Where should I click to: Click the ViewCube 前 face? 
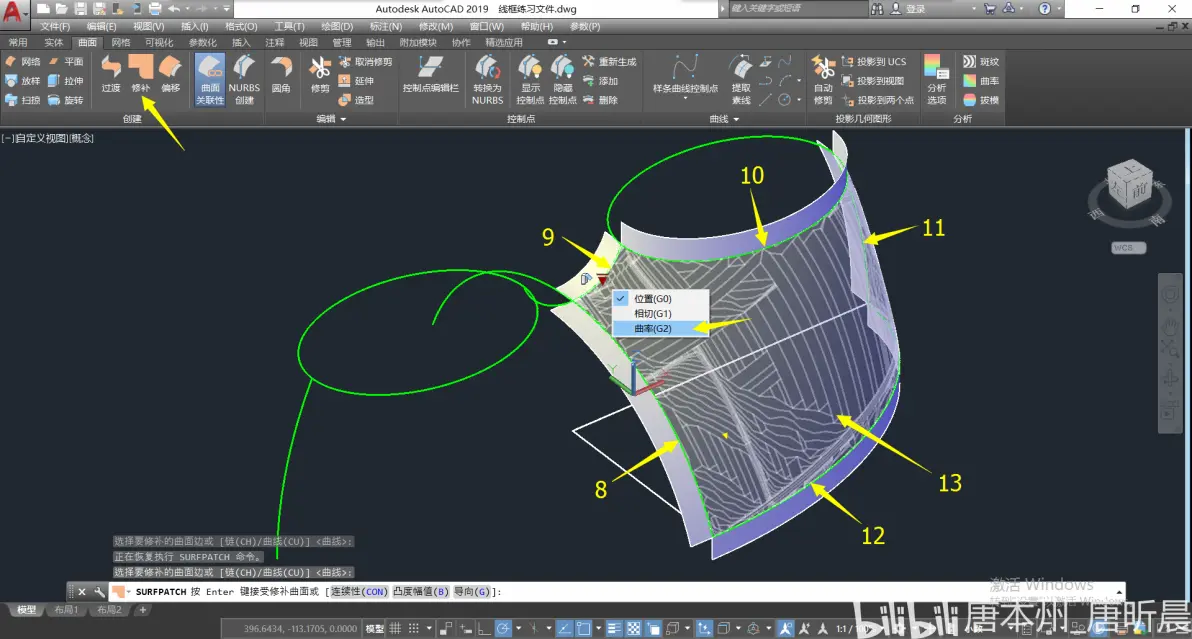(1138, 190)
